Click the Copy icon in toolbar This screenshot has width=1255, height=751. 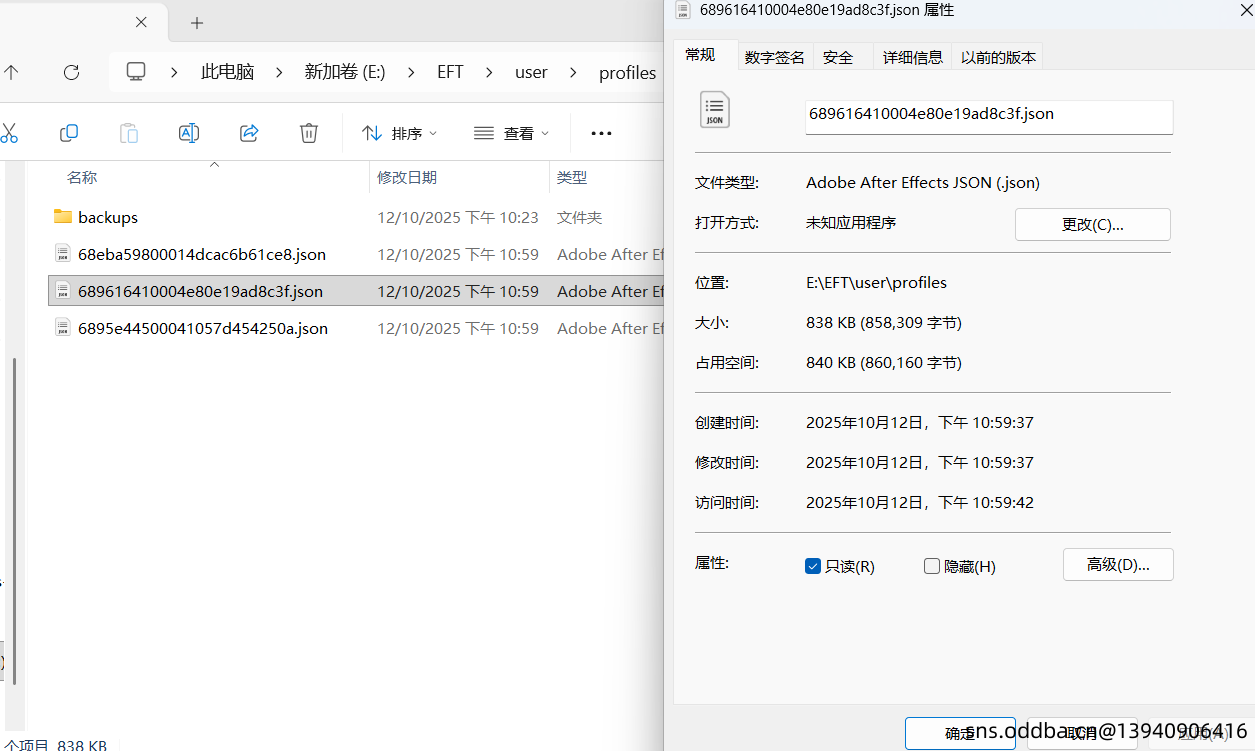69,133
